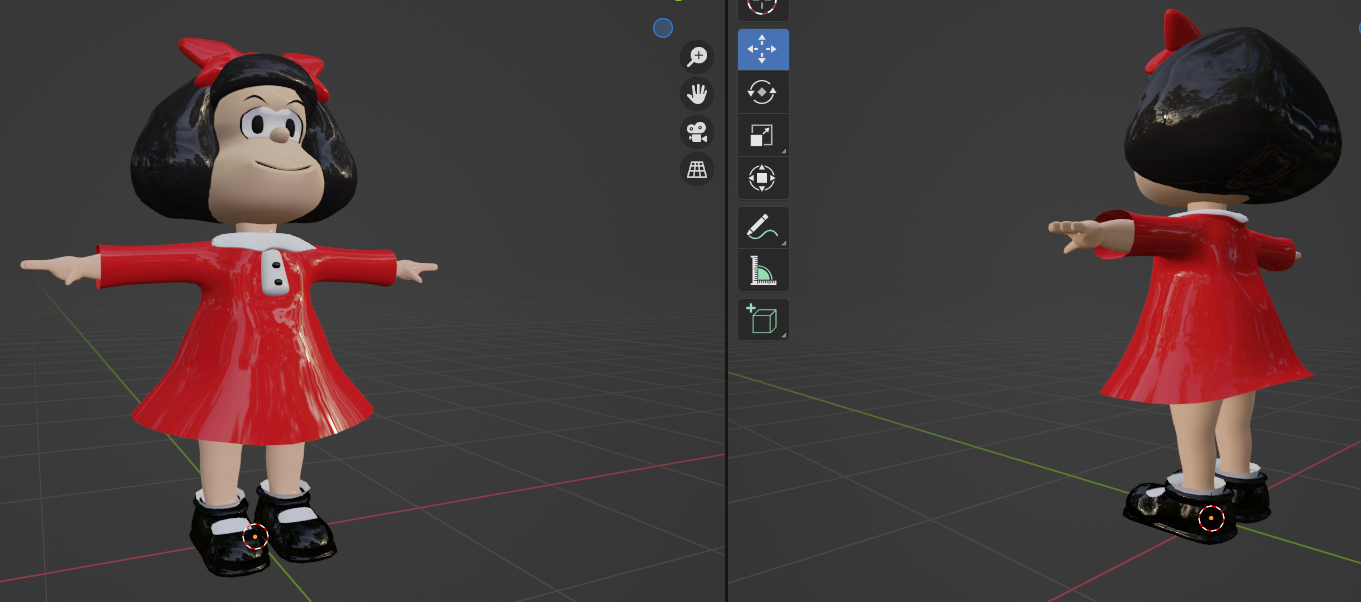The image size is (1361, 602).
Task: Select the character's red dress in left viewport
Action: [250, 340]
